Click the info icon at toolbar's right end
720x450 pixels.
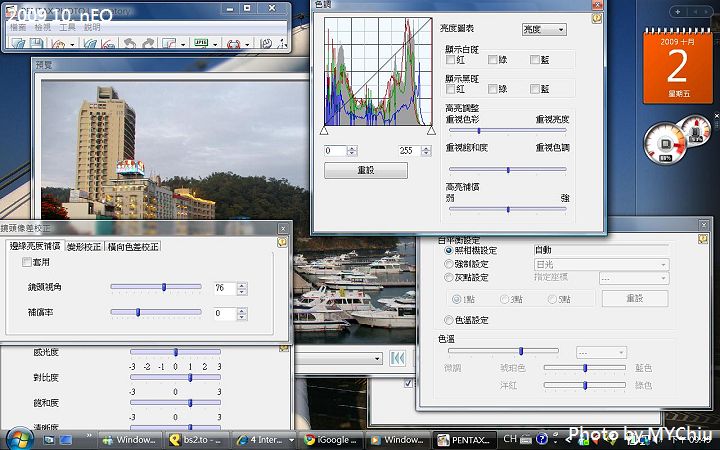pos(282,44)
